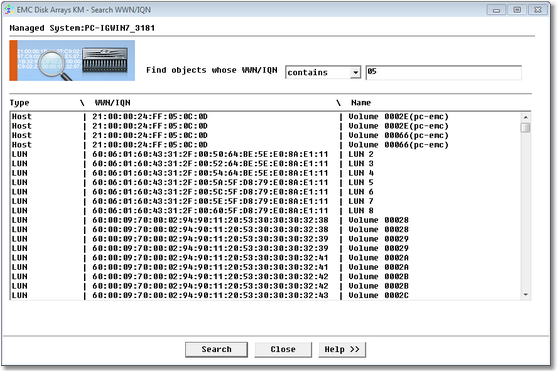
Task: Select the row named LUN 2
Action: tap(265, 154)
